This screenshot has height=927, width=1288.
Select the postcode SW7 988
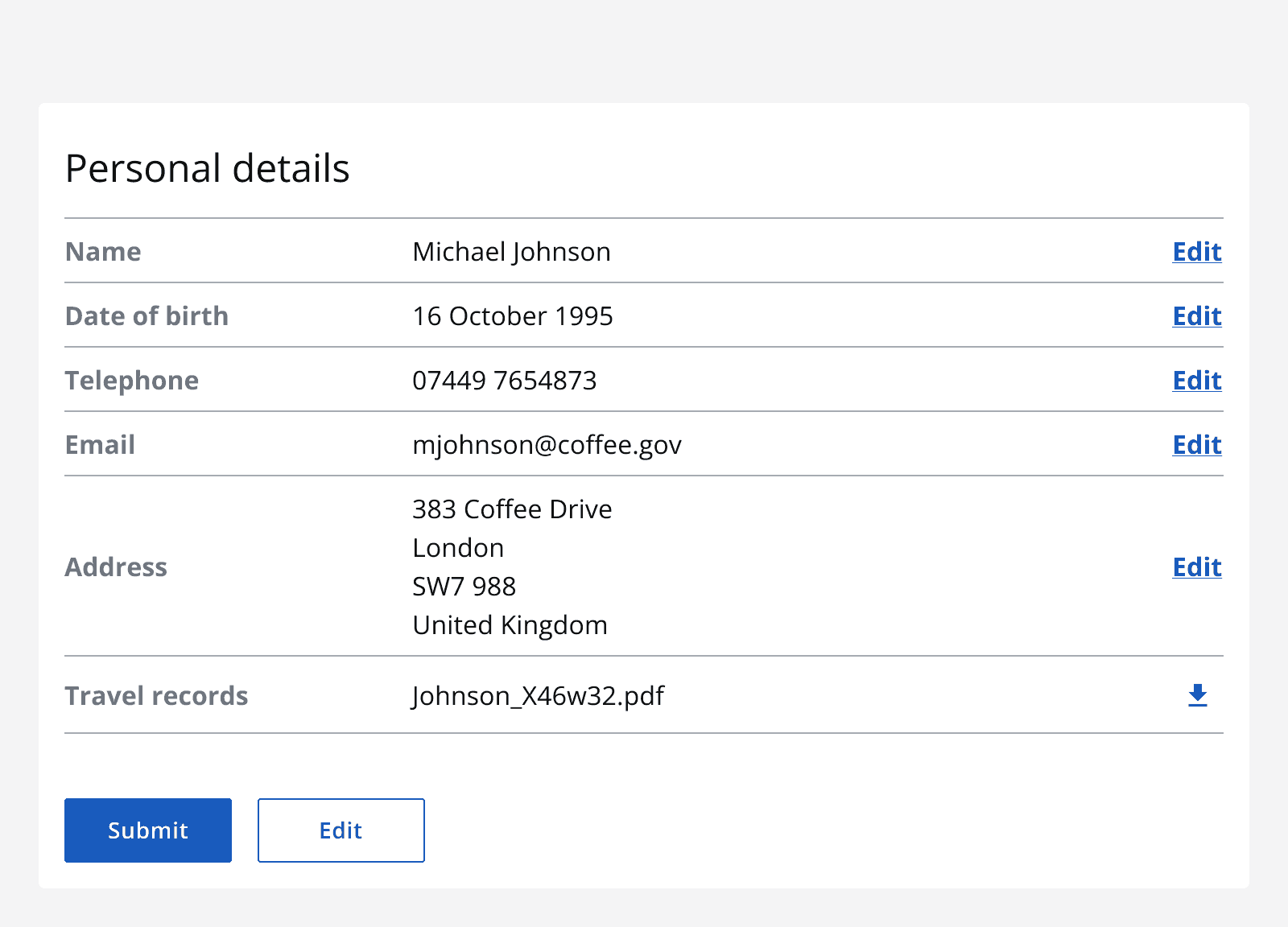pos(464,587)
